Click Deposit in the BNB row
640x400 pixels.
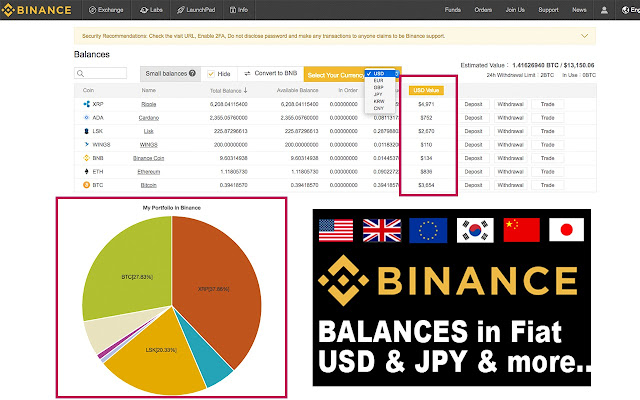tap(473, 158)
